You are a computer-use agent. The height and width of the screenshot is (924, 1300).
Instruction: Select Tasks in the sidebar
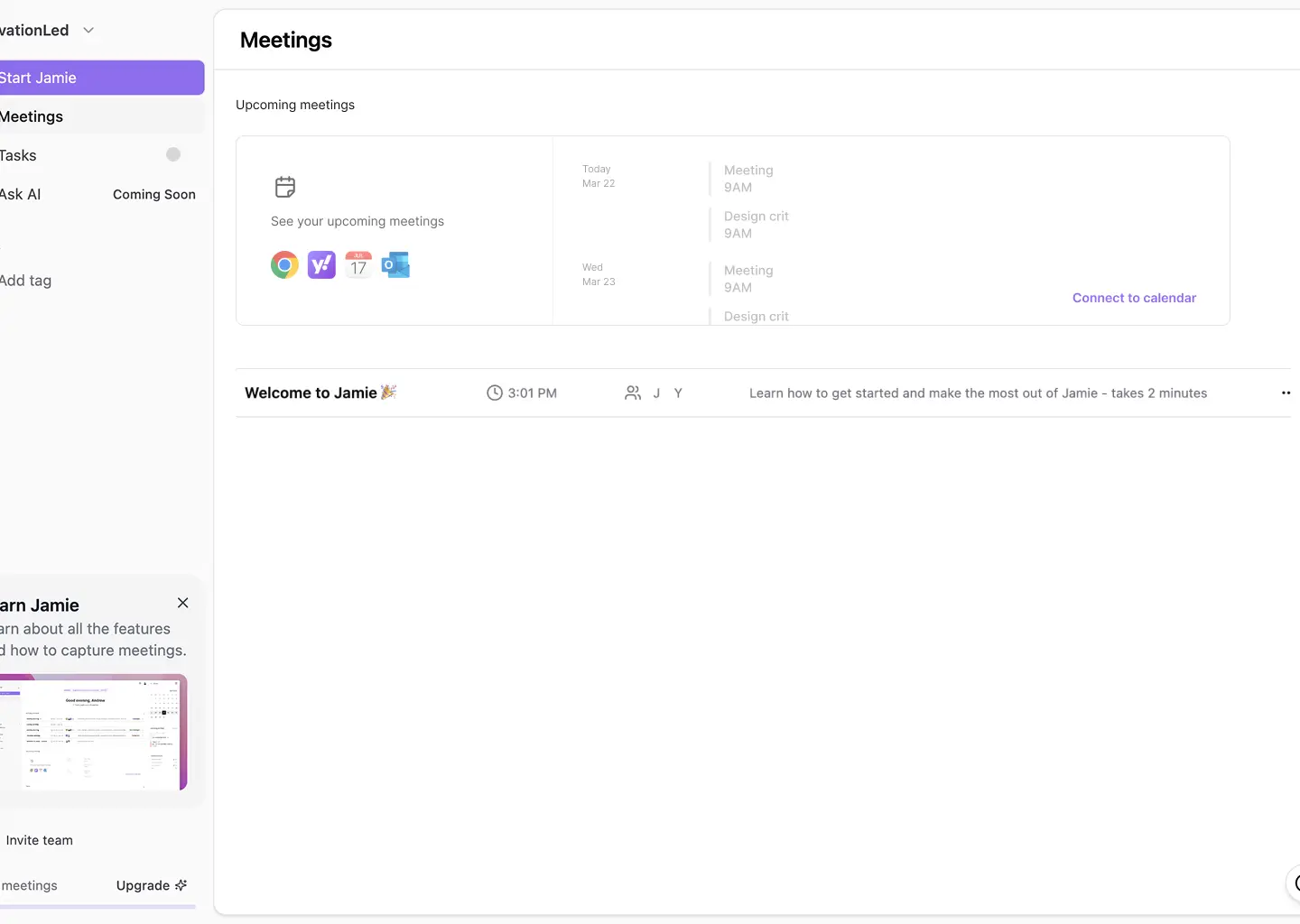click(x=18, y=155)
